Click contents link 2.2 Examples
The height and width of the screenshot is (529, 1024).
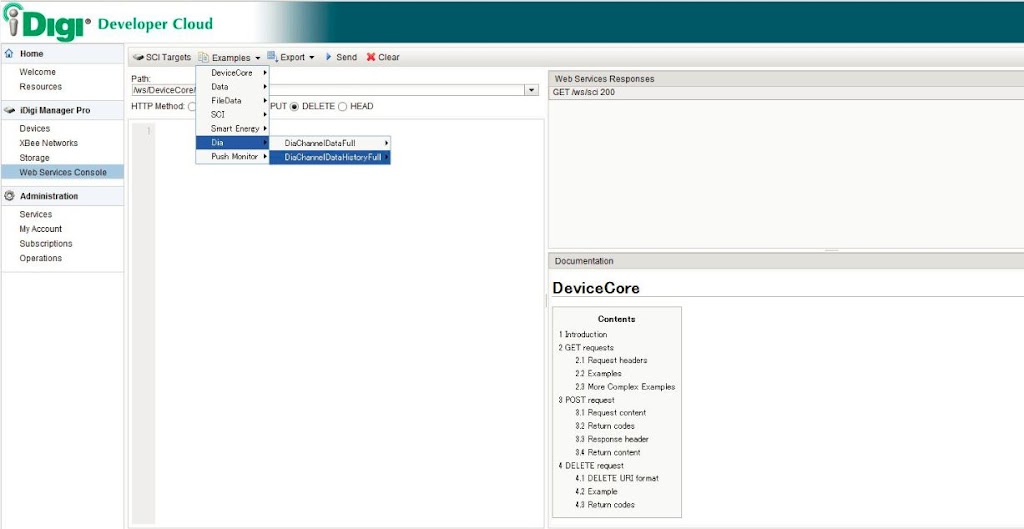click(598, 374)
